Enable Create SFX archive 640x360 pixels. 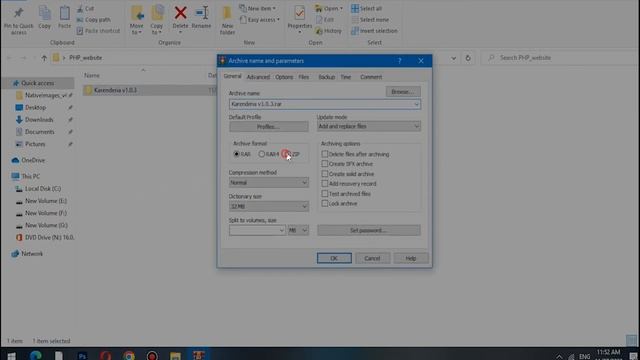click(324, 164)
